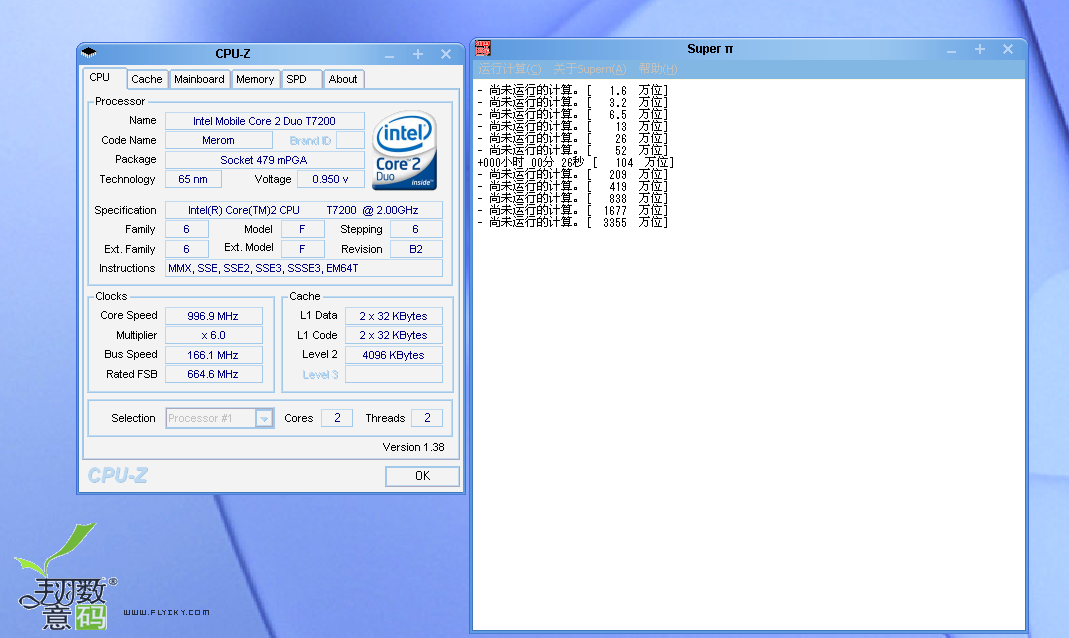Screen dimensions: 1069x638
Task: Click the Super π row for 3.2 万位
Action: [x=573, y=102]
